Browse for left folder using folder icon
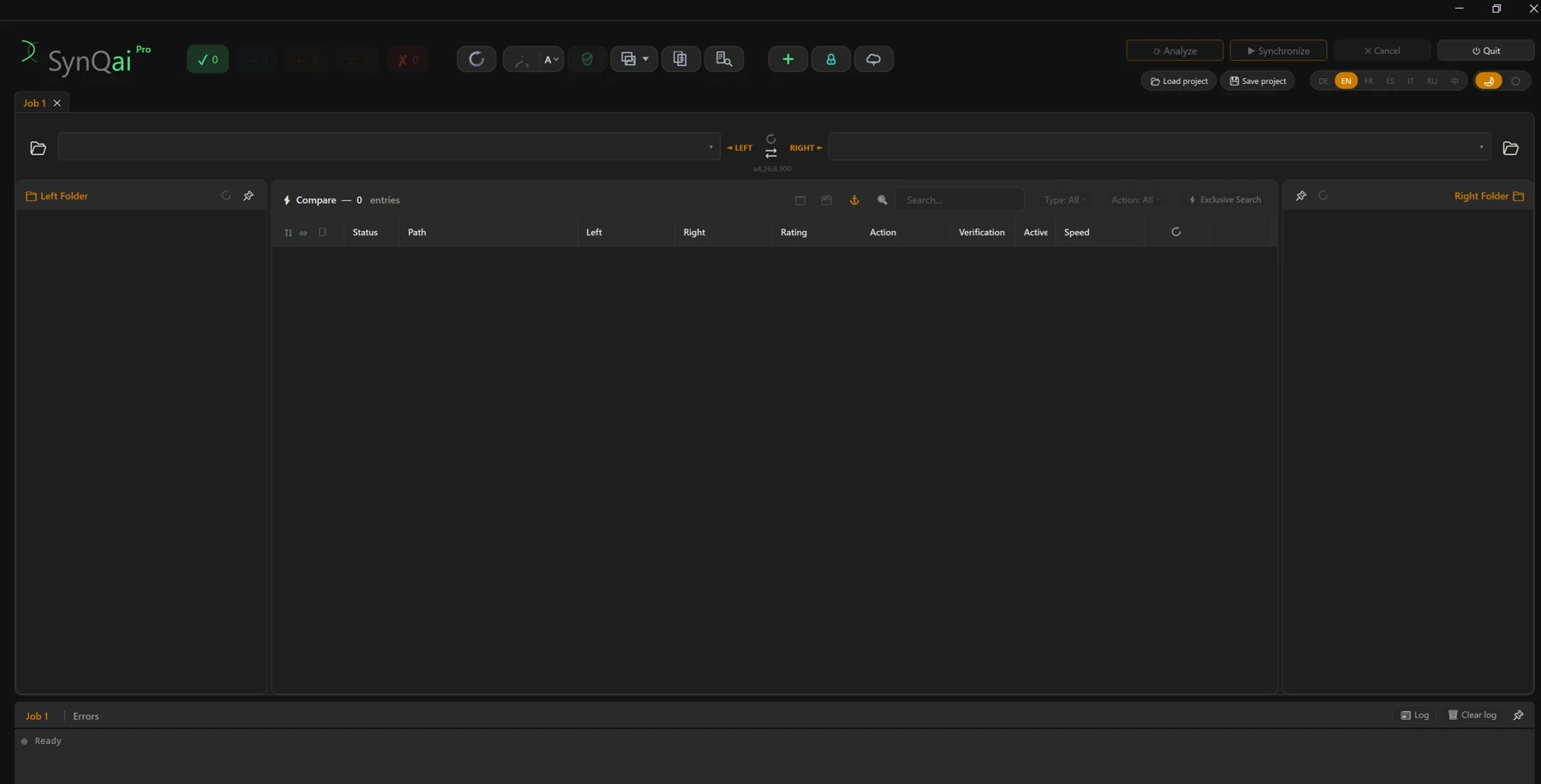Image resolution: width=1541 pixels, height=784 pixels. pyautogui.click(x=38, y=148)
